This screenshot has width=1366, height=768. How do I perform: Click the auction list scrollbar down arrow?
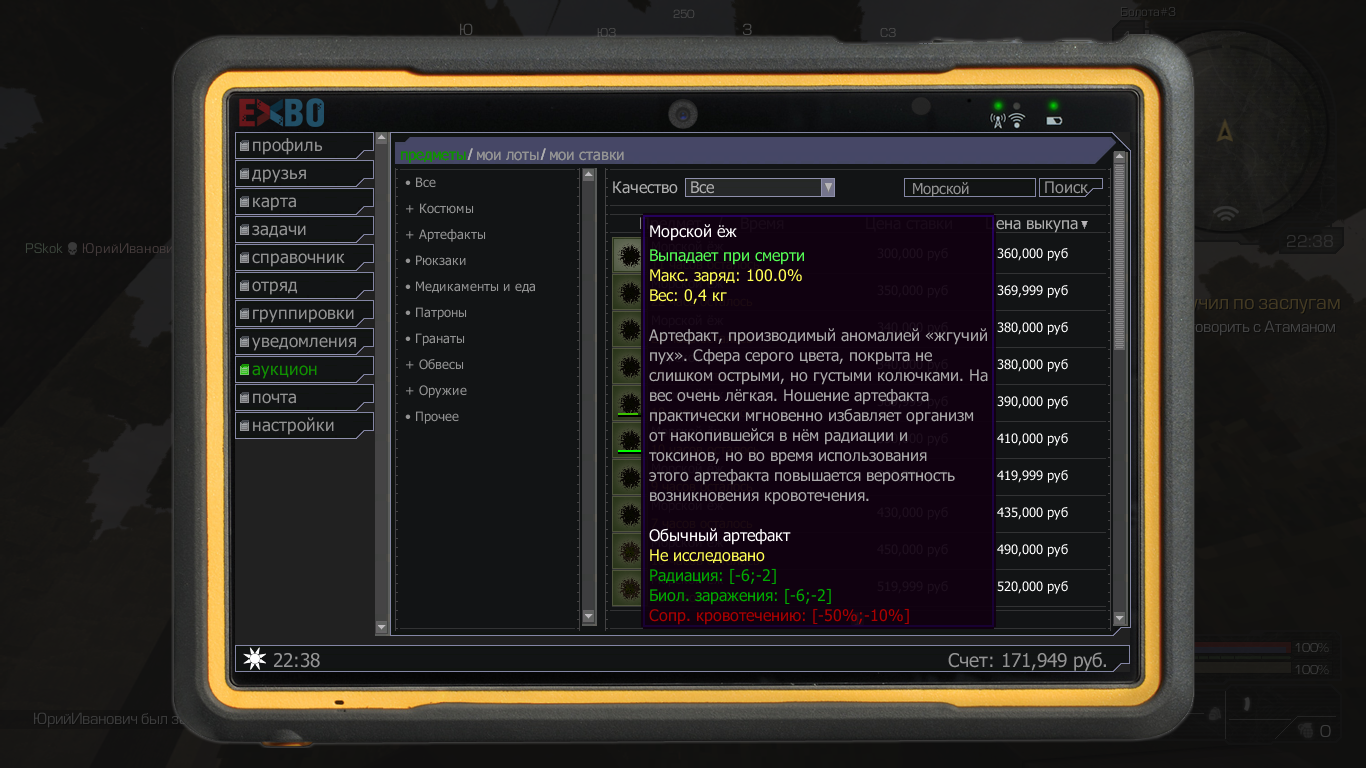[x=1120, y=619]
